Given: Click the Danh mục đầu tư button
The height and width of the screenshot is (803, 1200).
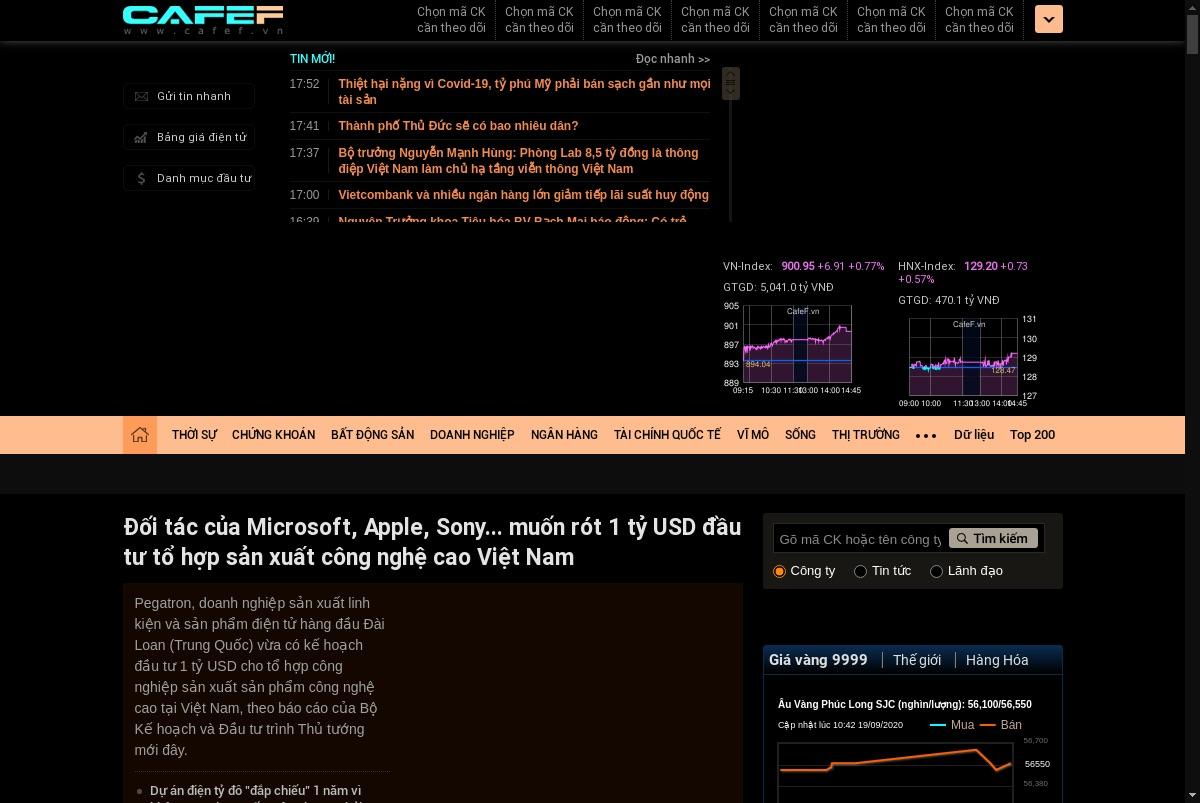Looking at the screenshot, I should pos(189,178).
